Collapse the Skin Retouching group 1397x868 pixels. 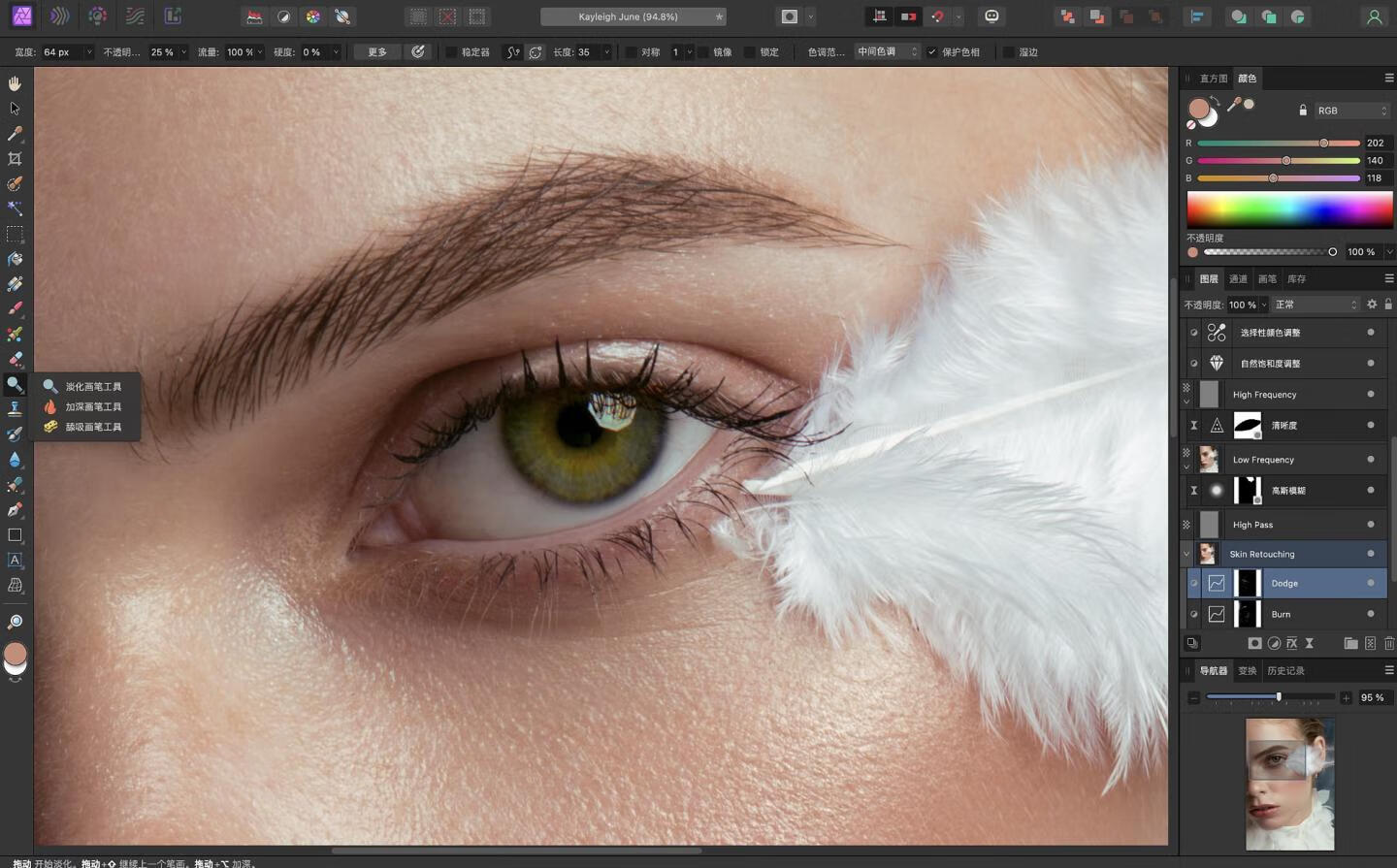click(1186, 554)
